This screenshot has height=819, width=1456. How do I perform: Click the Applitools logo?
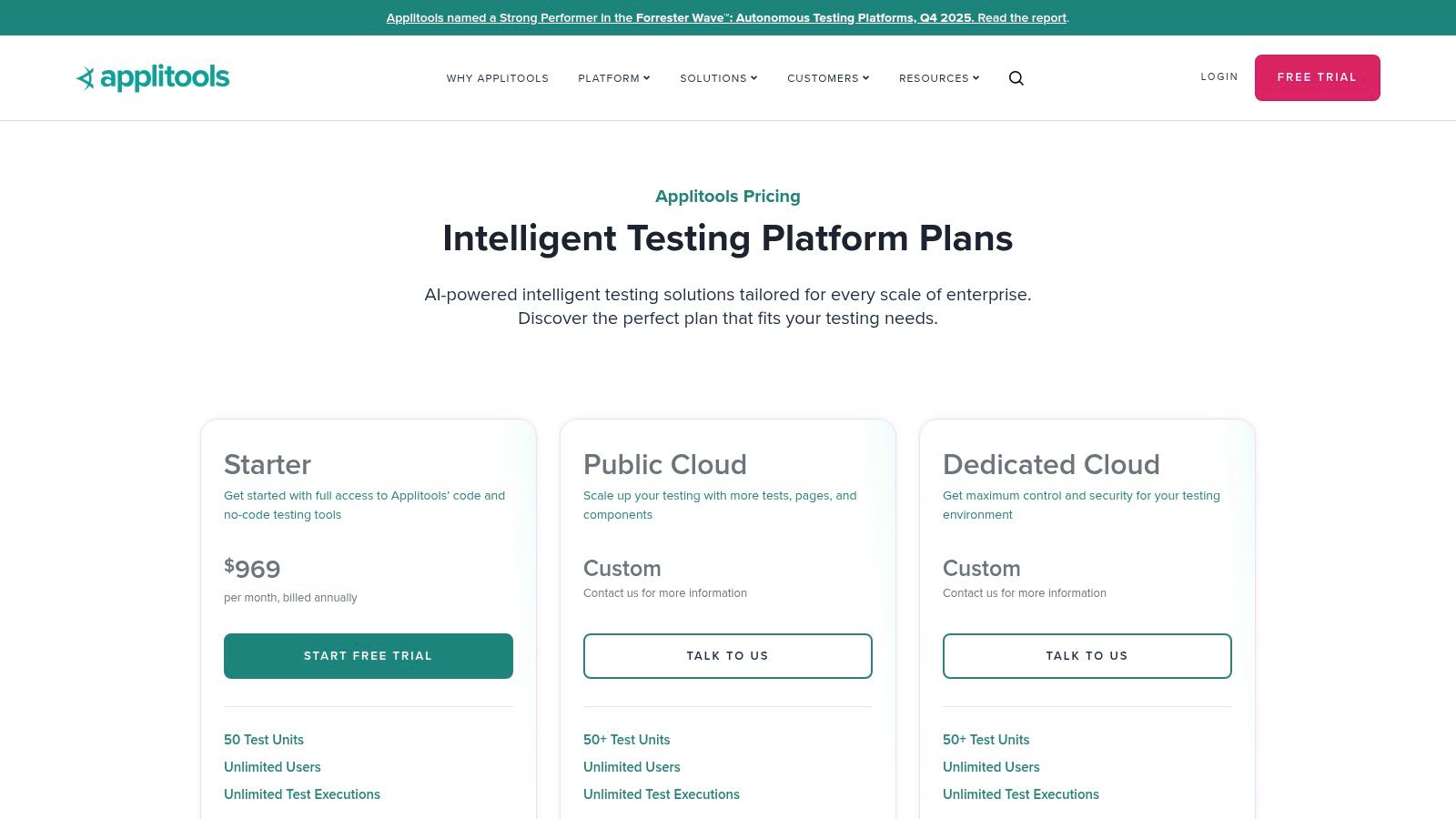(153, 78)
